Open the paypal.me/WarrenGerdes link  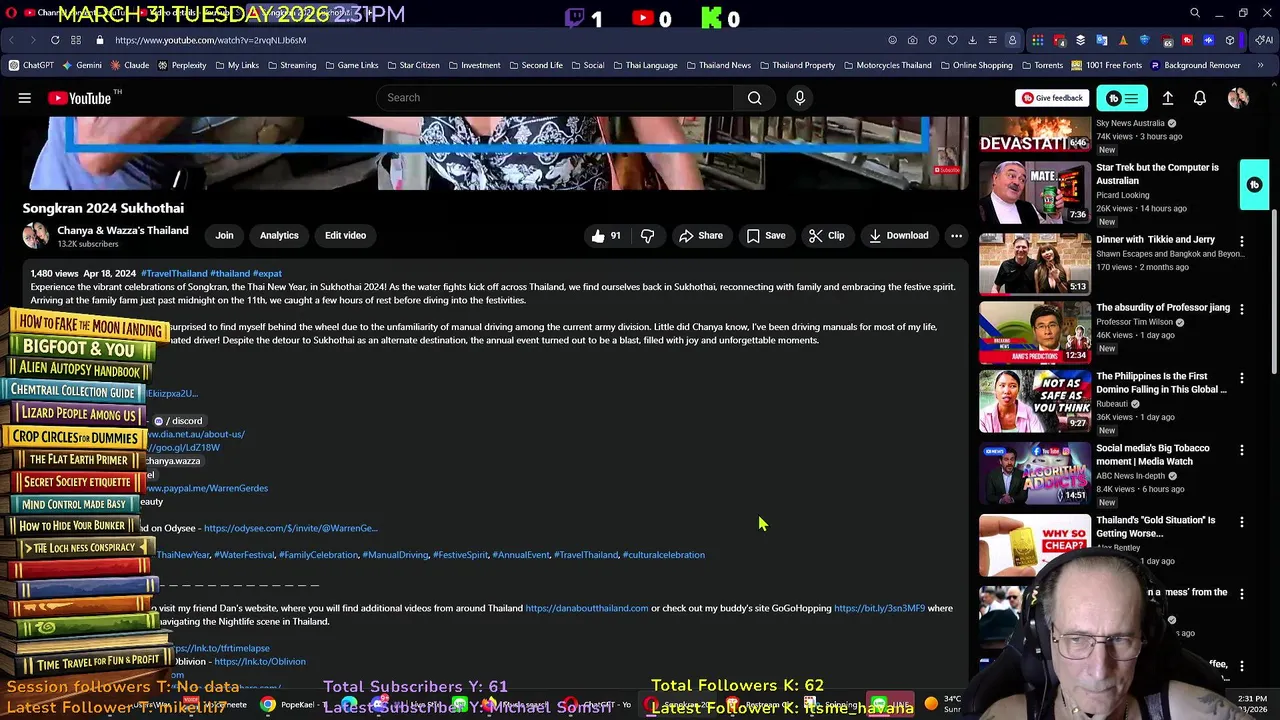207,488
